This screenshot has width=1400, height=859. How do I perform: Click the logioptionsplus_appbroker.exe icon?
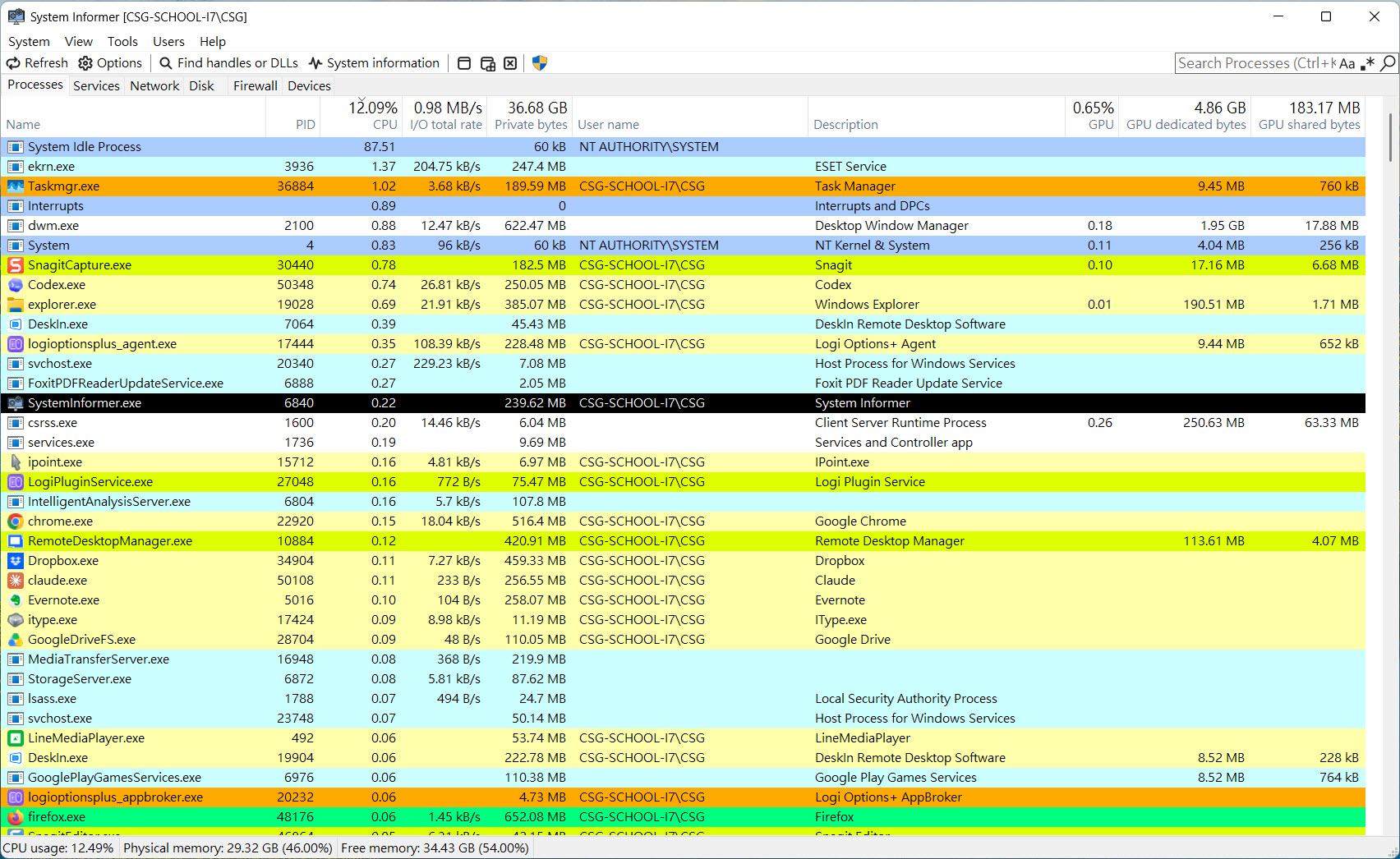pos(15,797)
